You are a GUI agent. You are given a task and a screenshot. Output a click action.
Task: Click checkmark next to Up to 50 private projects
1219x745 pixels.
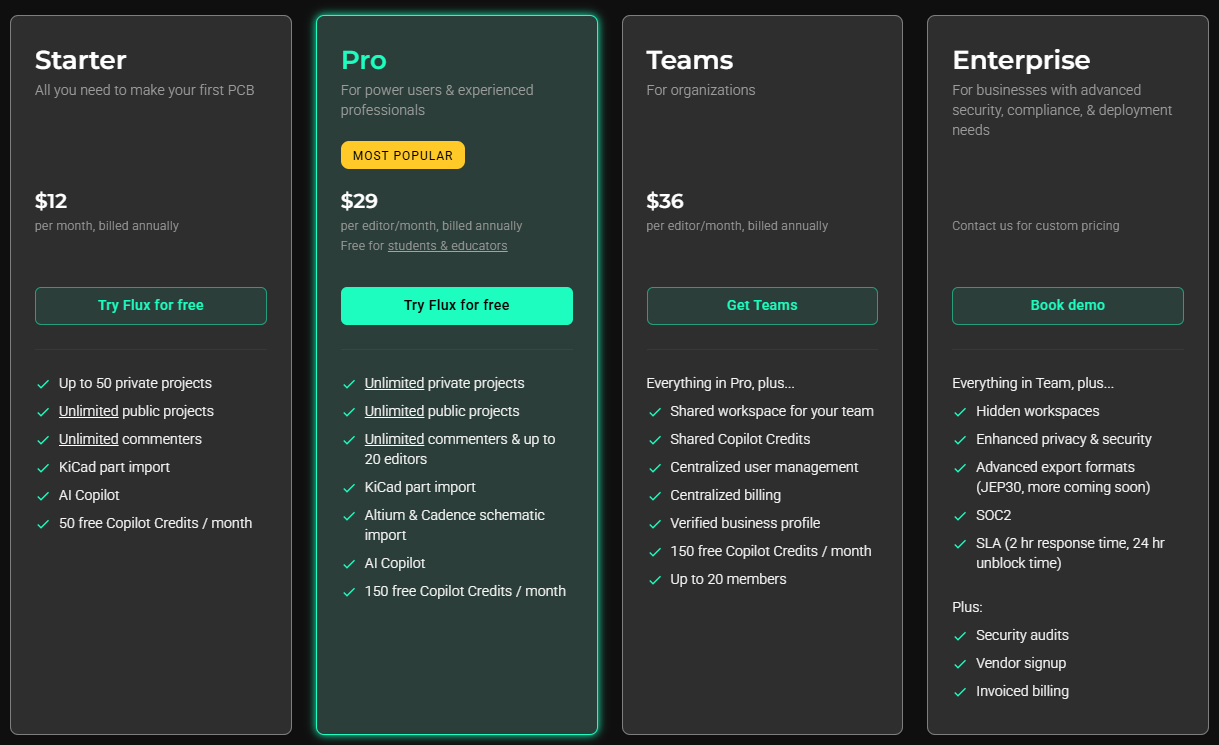43,384
